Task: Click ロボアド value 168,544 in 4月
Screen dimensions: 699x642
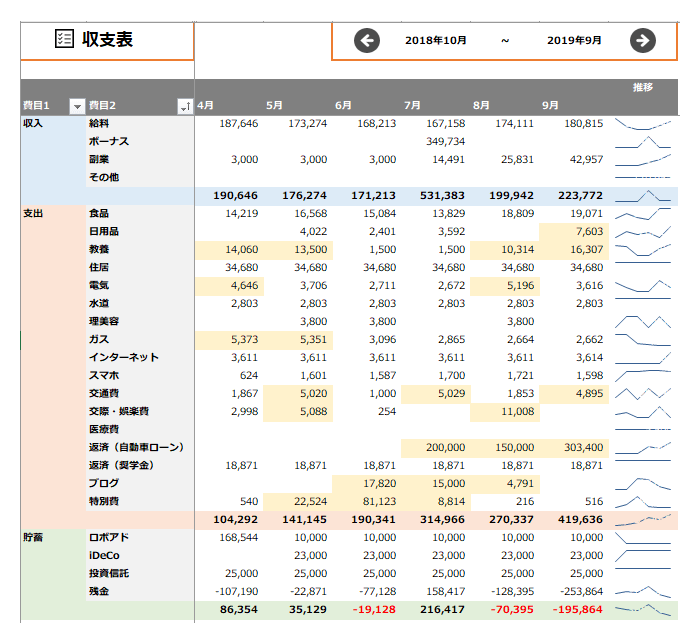Action: [238, 537]
